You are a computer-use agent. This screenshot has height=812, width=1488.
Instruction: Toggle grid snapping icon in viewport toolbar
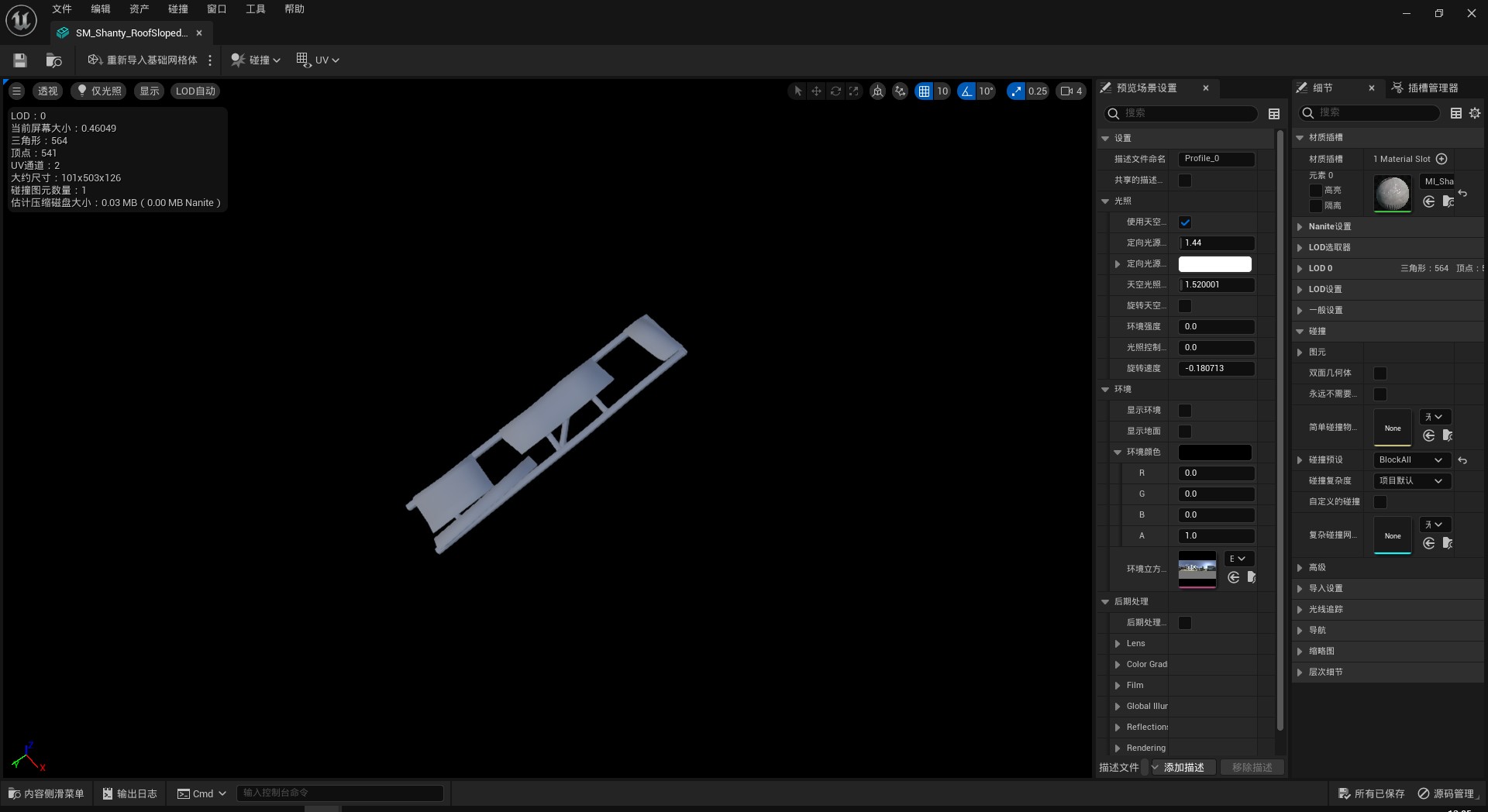coord(924,91)
